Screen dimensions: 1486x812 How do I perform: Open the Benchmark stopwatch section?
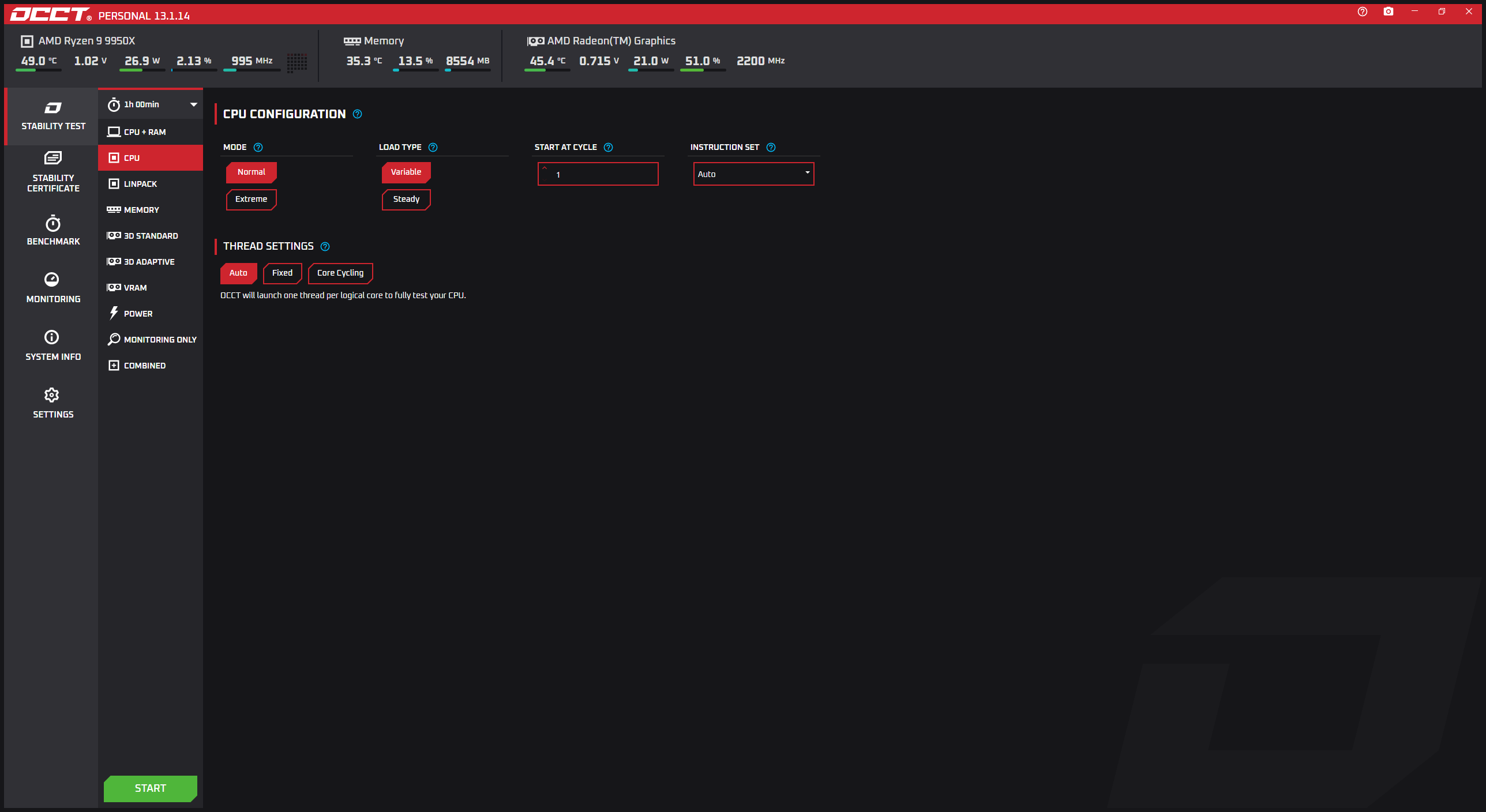pos(53,231)
